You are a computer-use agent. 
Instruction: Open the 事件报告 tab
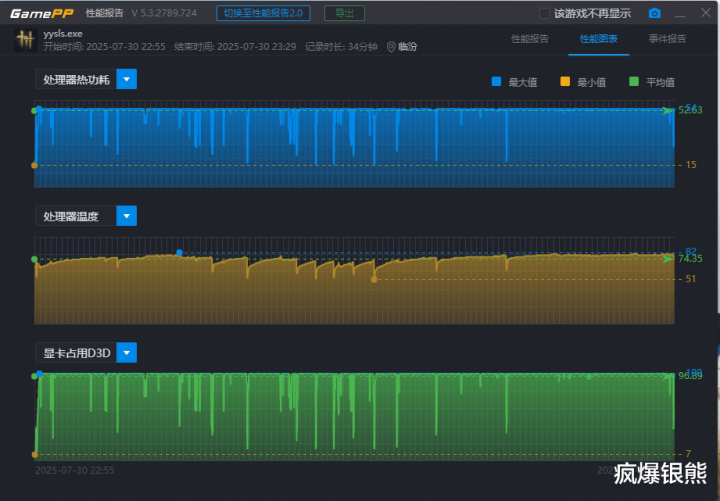(x=667, y=39)
